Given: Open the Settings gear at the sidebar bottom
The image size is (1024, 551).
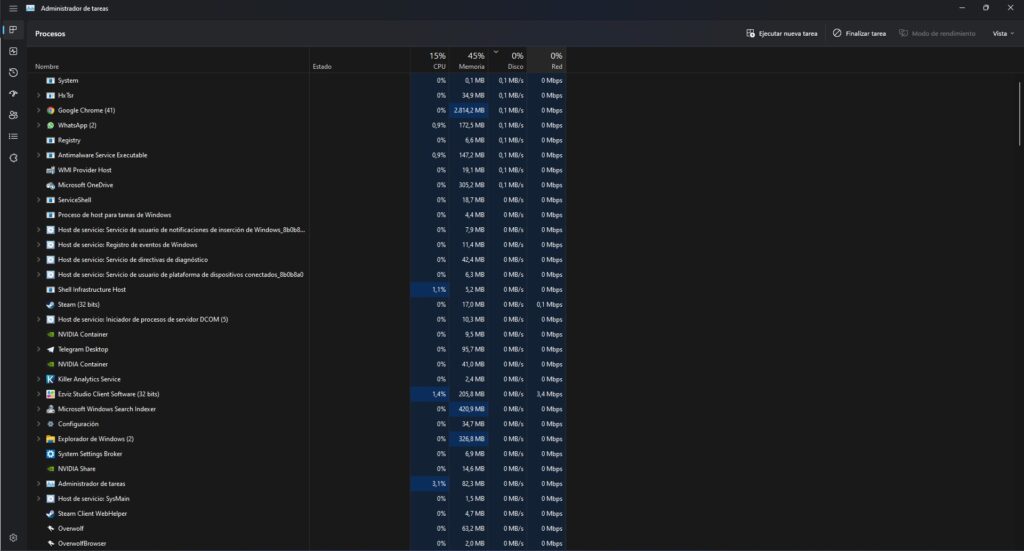Looking at the screenshot, I should click(13, 537).
